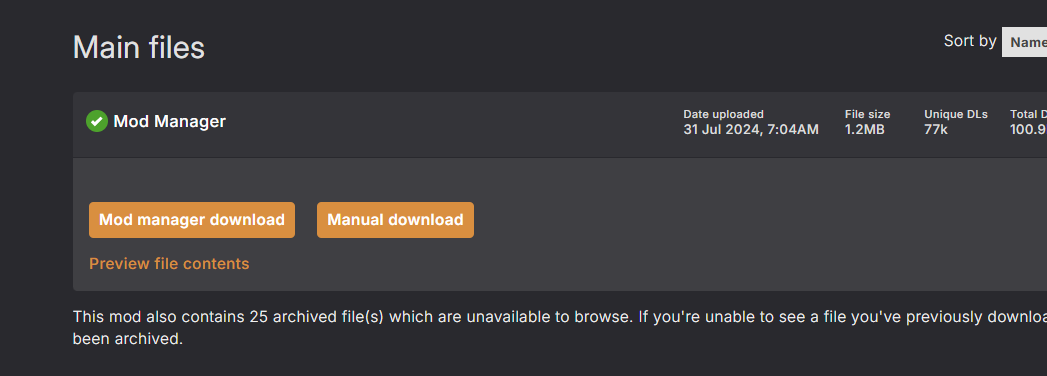Click the Sort by label text

tap(970, 41)
